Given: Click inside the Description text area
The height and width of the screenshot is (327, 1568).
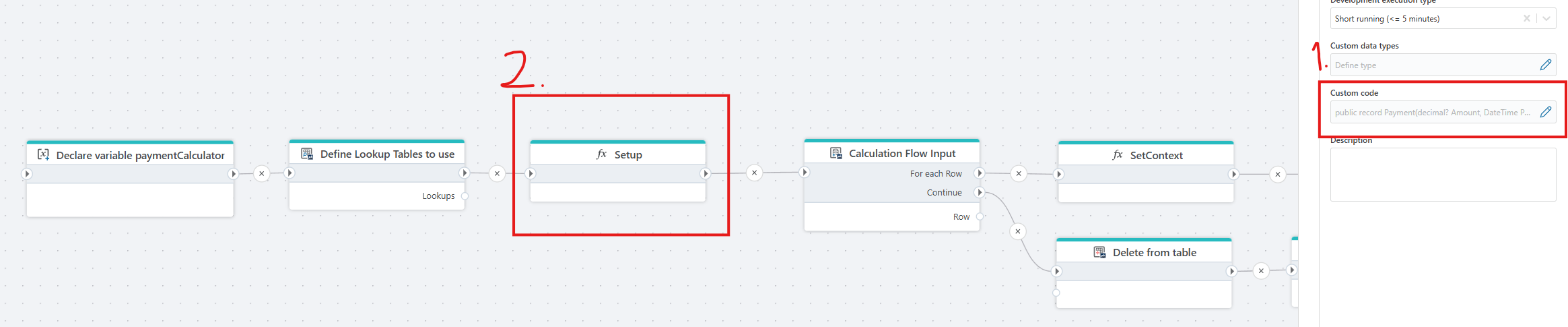Looking at the screenshot, I should point(1442,175).
